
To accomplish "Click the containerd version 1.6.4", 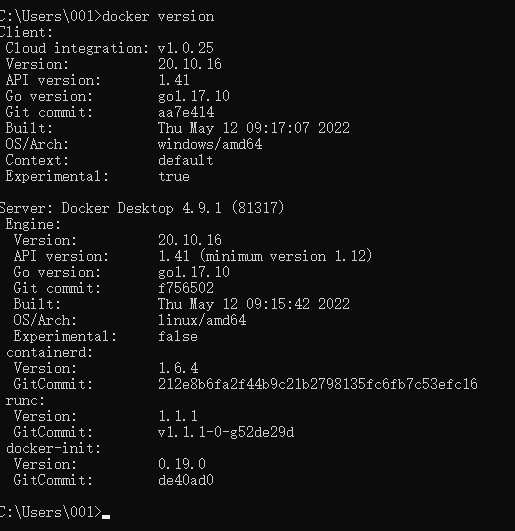I will pos(178,368).
